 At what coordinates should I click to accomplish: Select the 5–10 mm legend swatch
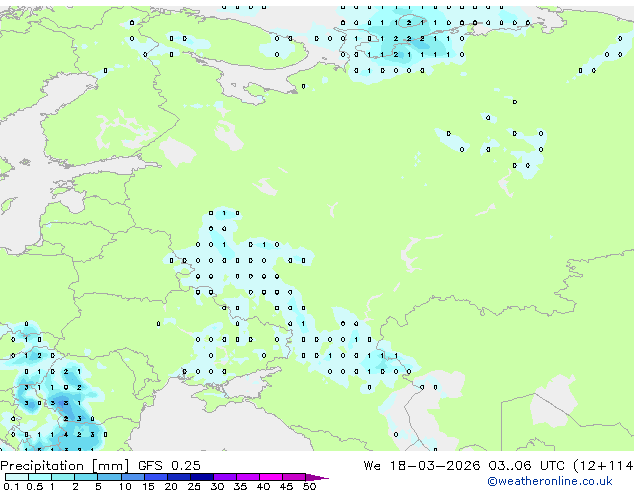[x=109, y=477]
